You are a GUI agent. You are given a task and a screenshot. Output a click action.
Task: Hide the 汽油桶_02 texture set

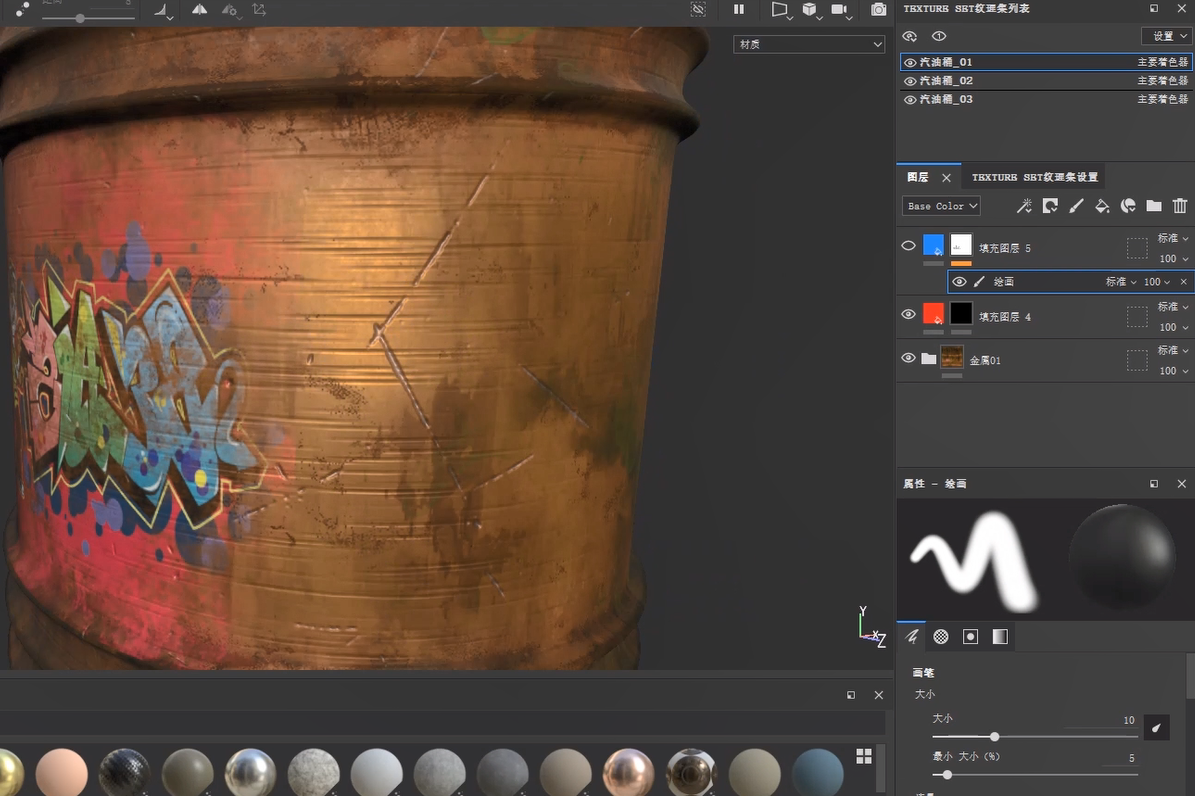pyautogui.click(x=910, y=81)
